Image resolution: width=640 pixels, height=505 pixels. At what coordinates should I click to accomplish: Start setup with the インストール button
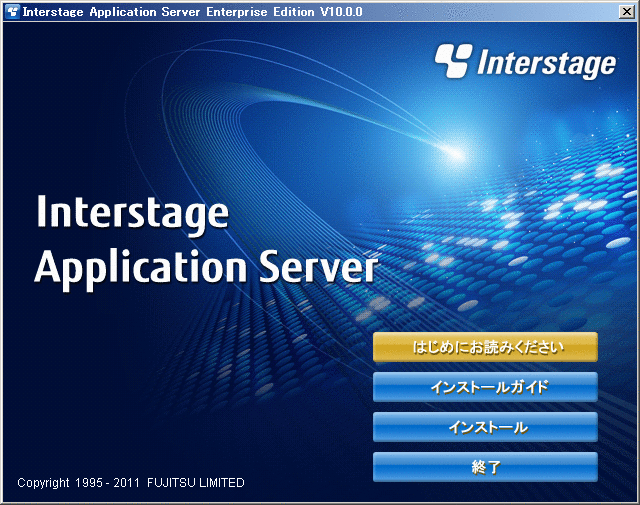click(485, 427)
